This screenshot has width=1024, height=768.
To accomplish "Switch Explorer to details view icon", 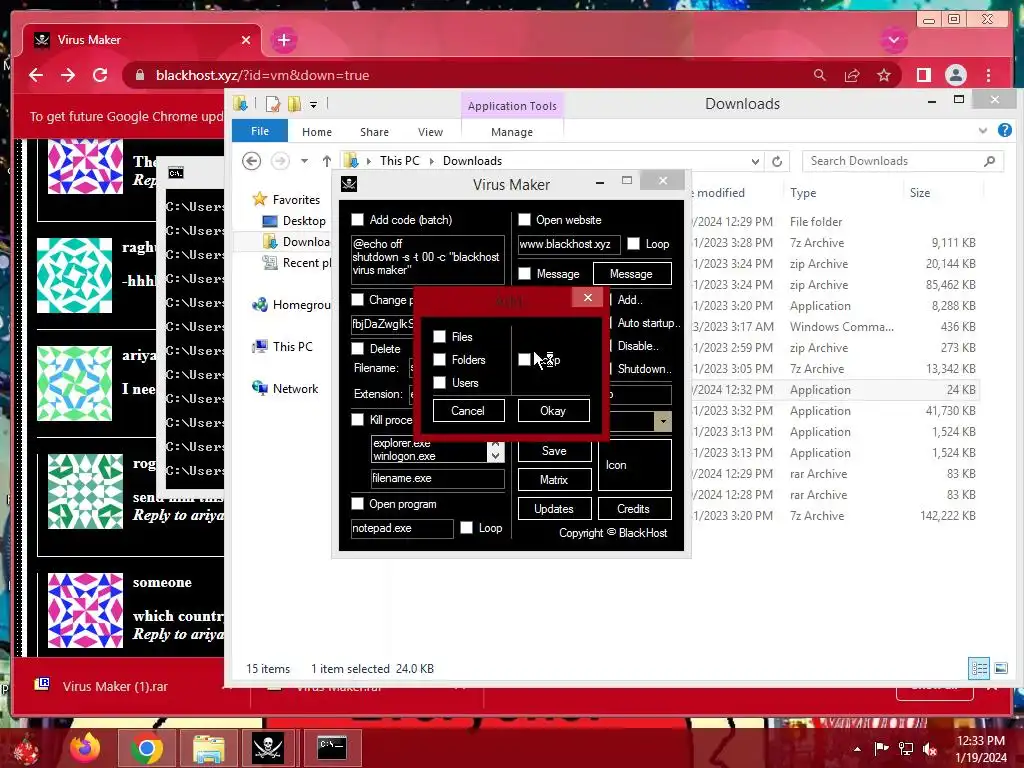I will 979,668.
